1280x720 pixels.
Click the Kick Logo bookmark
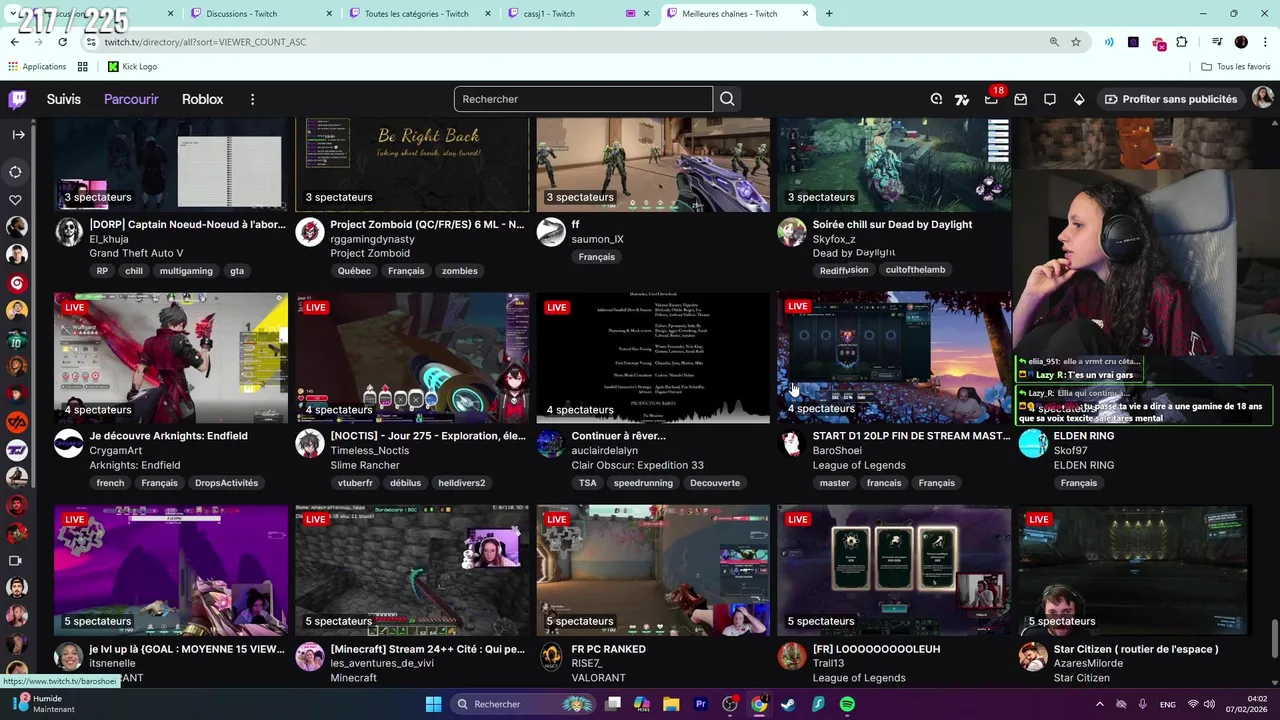pos(132,66)
